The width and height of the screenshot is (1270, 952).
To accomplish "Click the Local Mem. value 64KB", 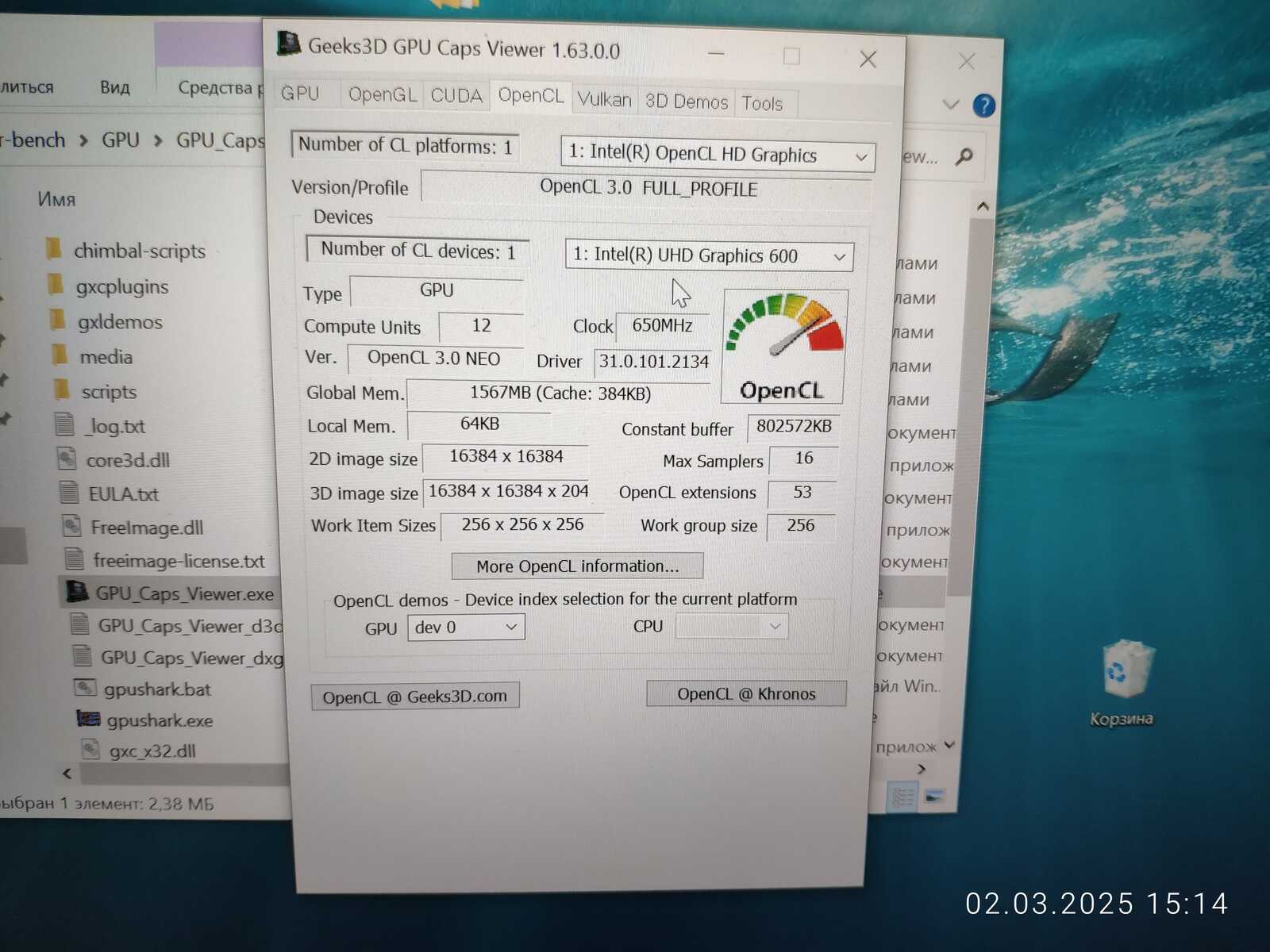I will (479, 424).
